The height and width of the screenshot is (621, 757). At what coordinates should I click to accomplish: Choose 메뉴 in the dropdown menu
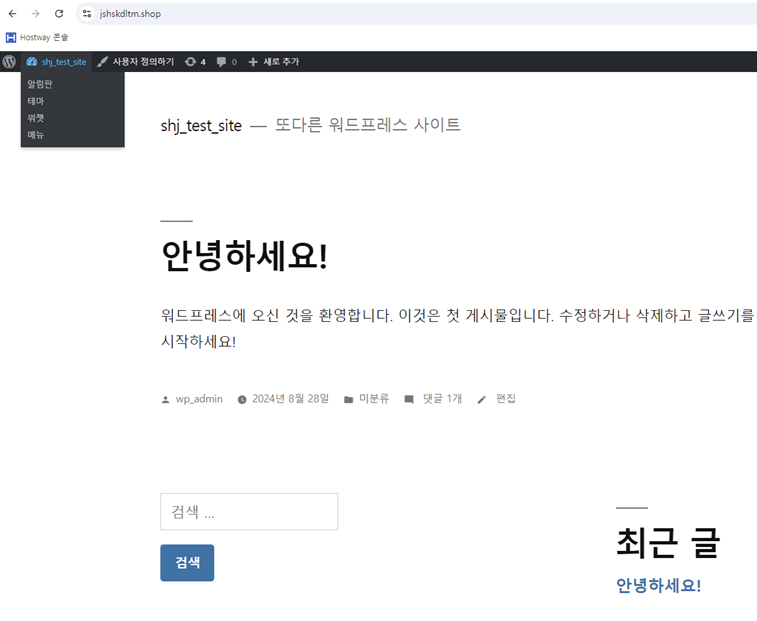pyautogui.click(x=36, y=135)
